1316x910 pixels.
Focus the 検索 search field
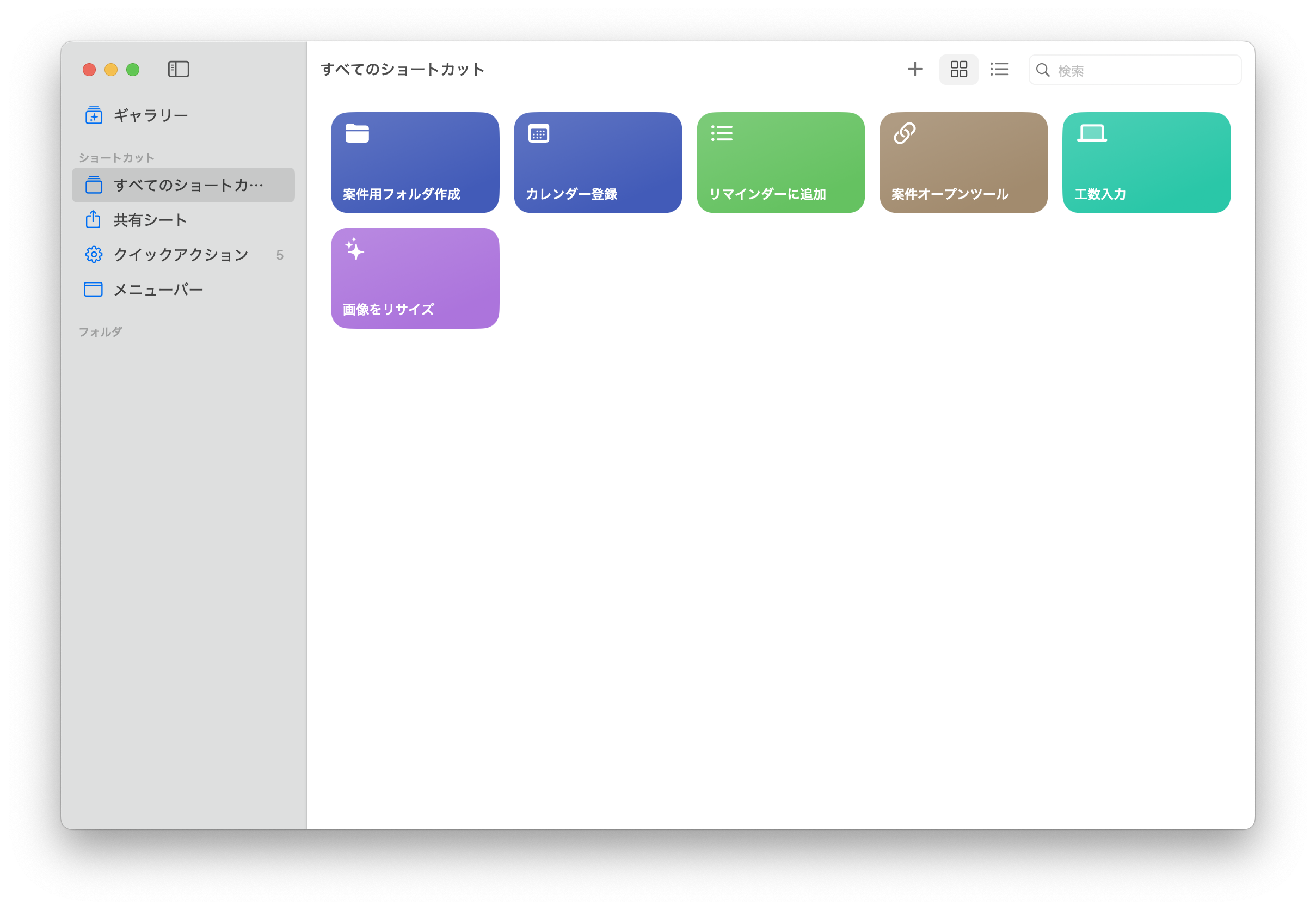coord(1135,70)
